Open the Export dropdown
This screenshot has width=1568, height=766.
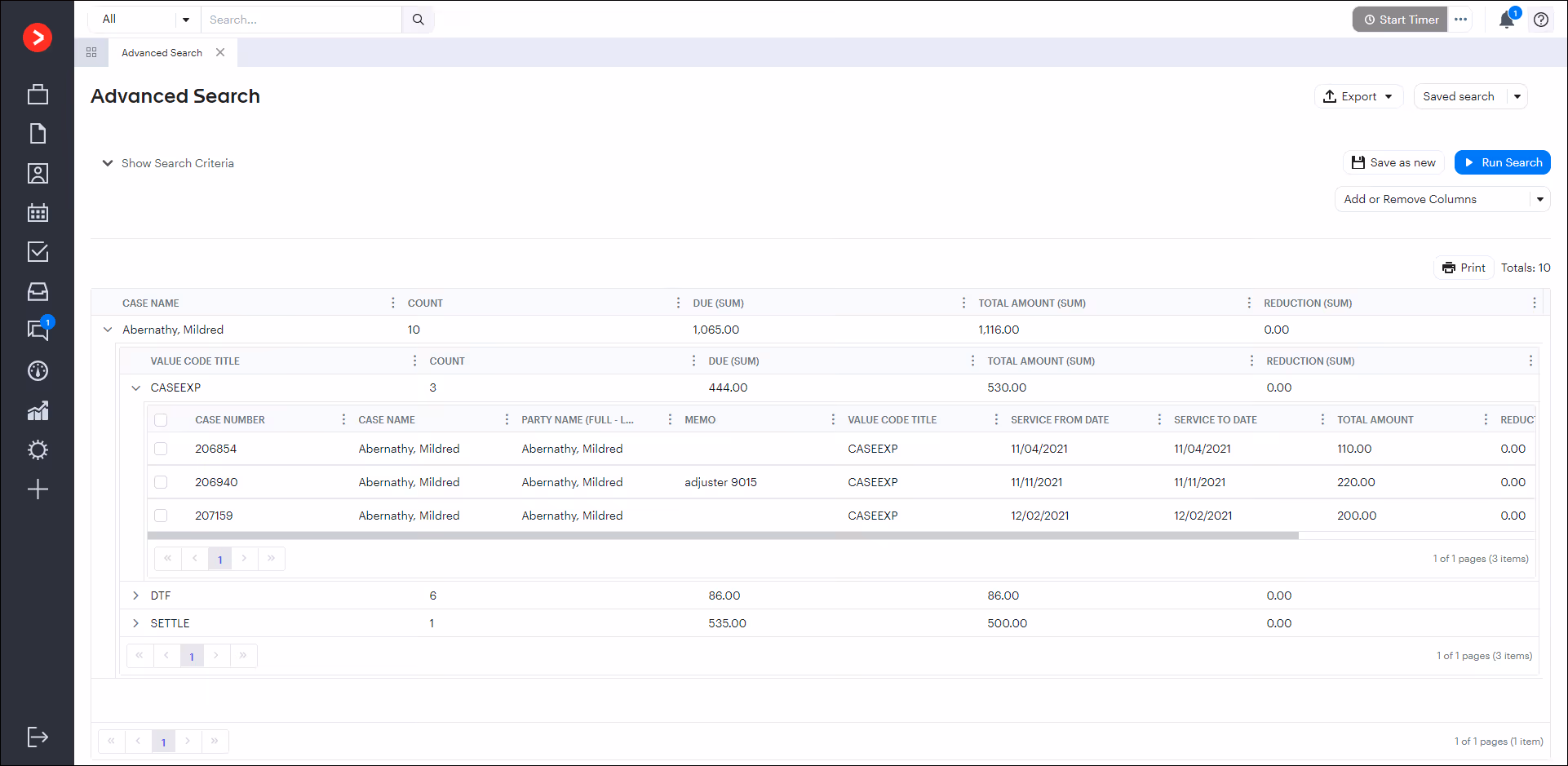point(1358,96)
